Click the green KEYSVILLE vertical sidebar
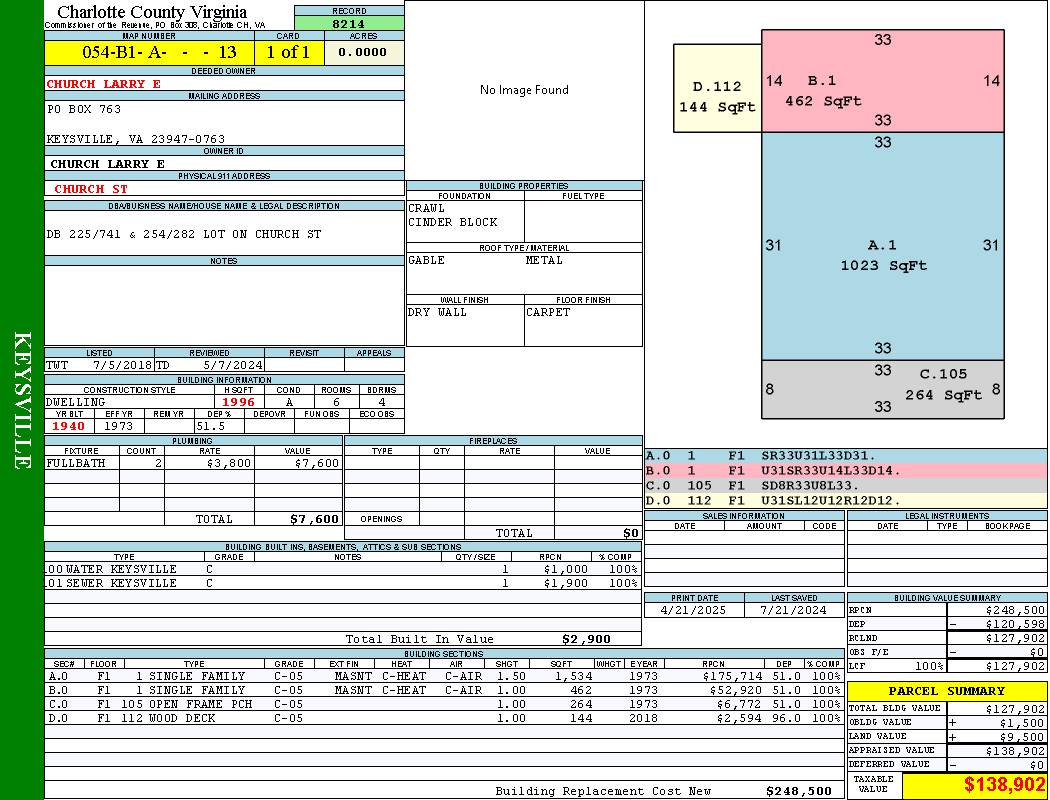 point(22,400)
